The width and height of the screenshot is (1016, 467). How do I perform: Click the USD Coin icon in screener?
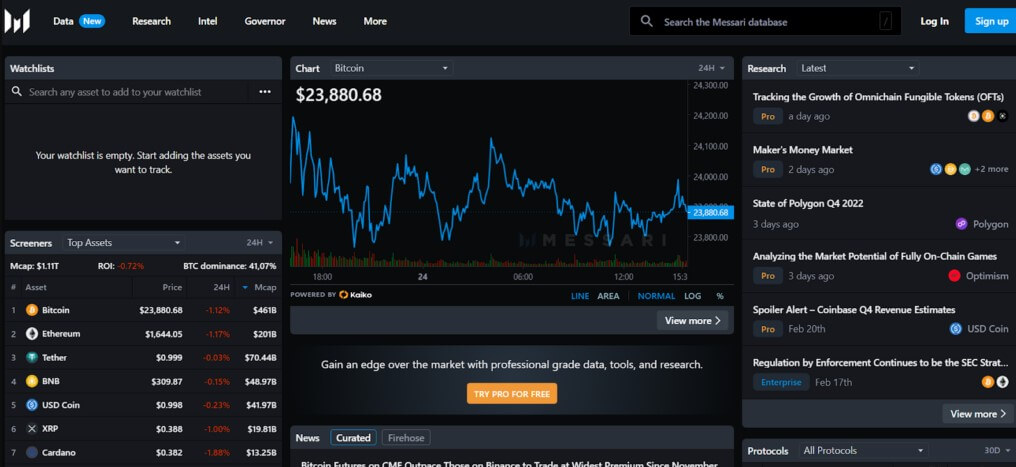(x=32, y=405)
